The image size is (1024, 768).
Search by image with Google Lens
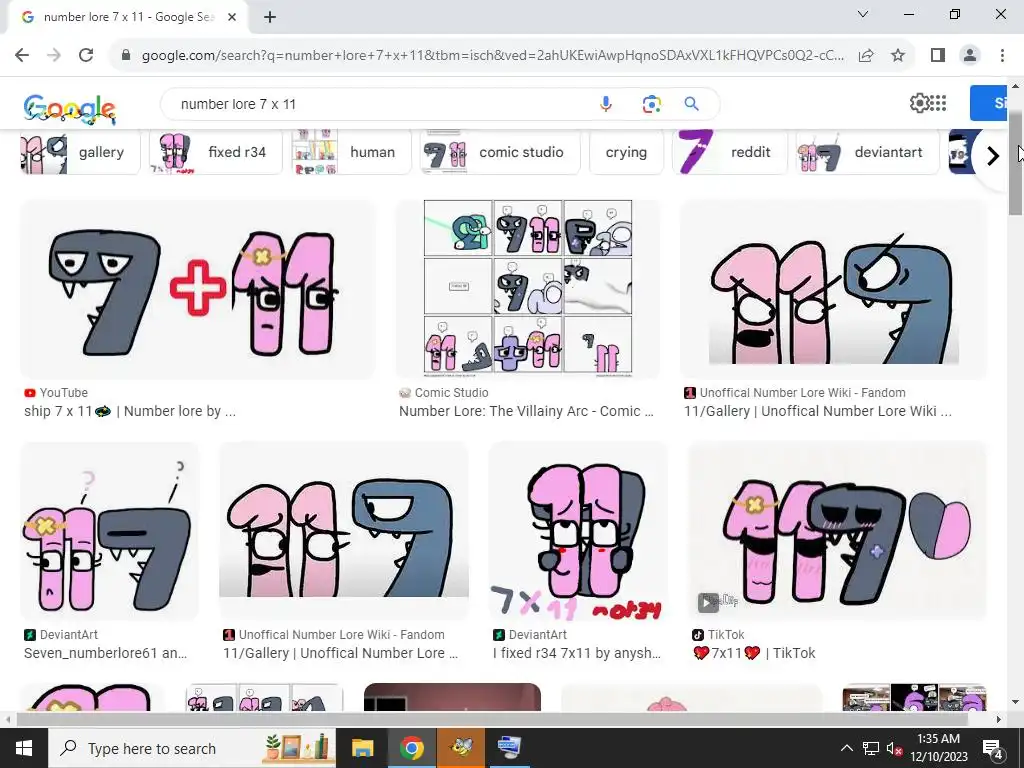(651, 104)
